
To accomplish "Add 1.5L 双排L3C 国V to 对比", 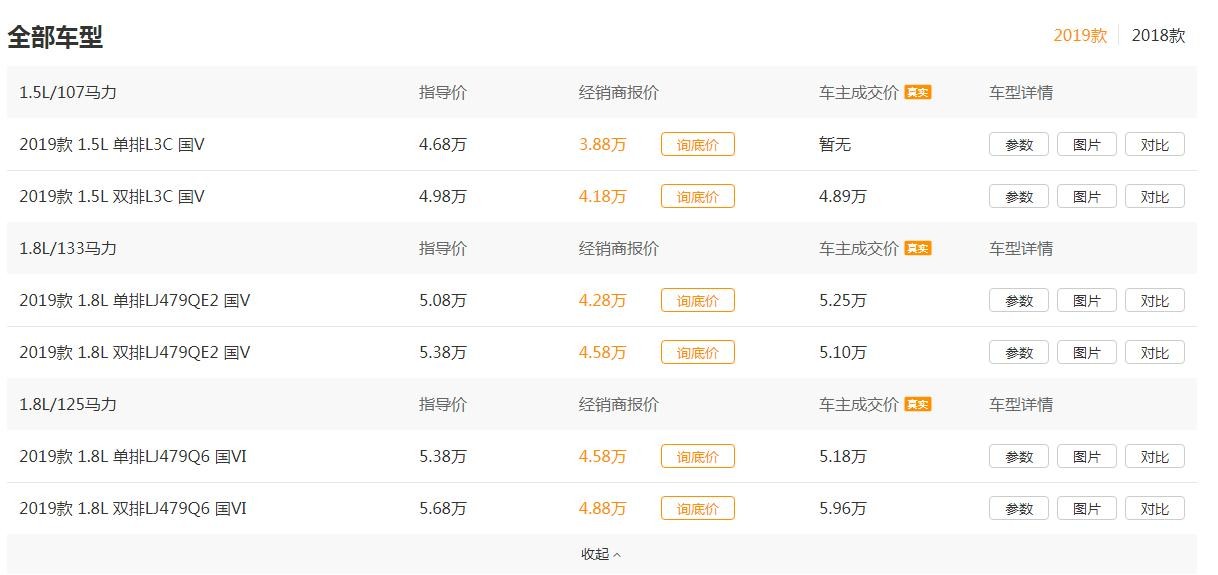I will pos(1154,197).
